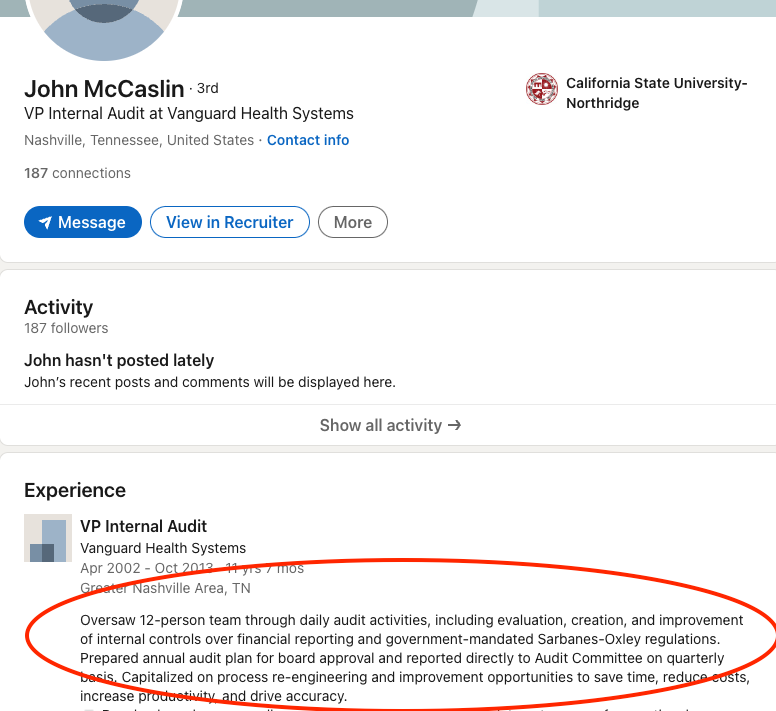Viewport: 776px width, 711px height.
Task: Click the headline VP Internal Audit at Vanguard
Action: pyautogui.click(x=189, y=113)
